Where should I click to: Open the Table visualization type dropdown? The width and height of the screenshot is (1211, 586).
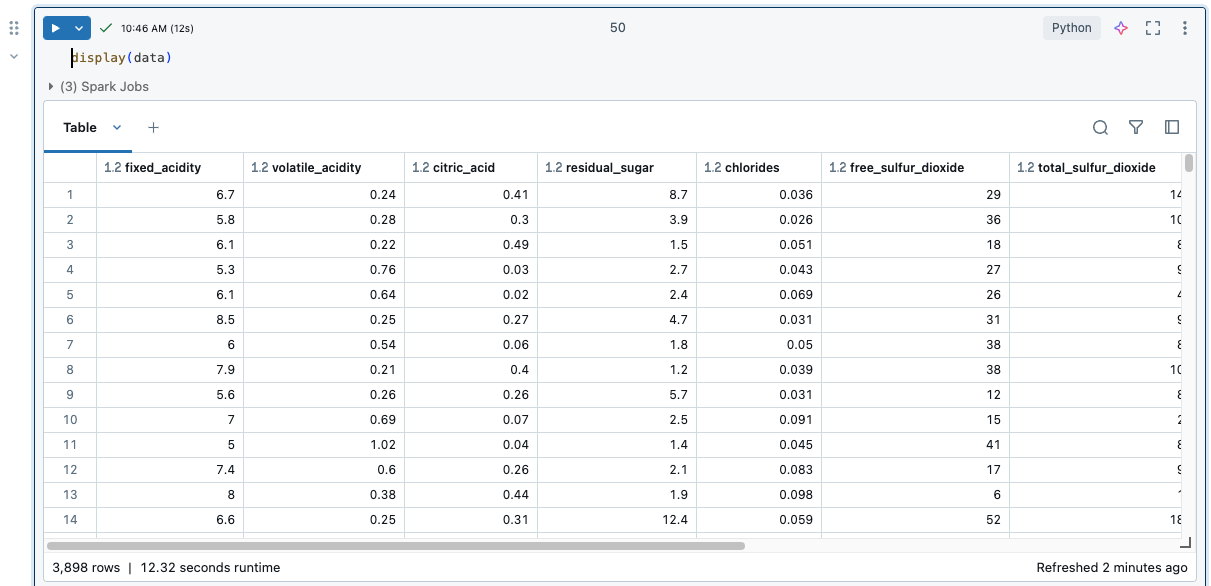pos(116,128)
